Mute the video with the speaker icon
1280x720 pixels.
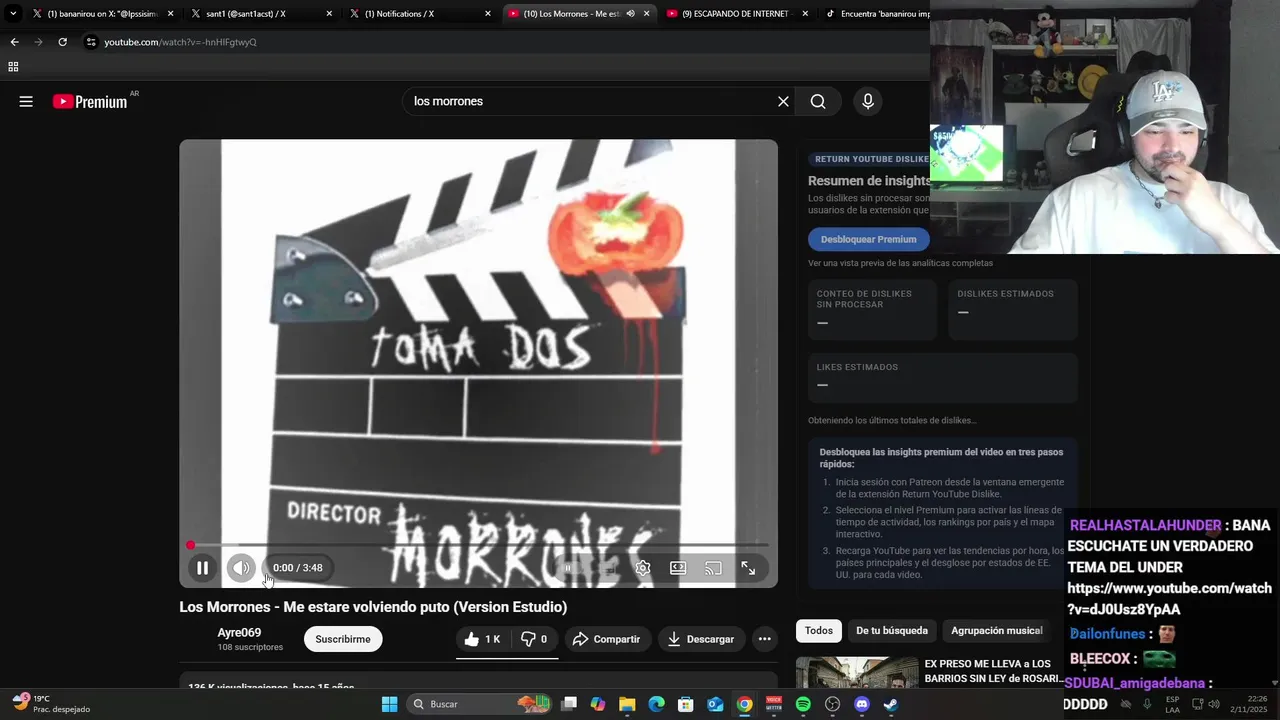(x=241, y=568)
